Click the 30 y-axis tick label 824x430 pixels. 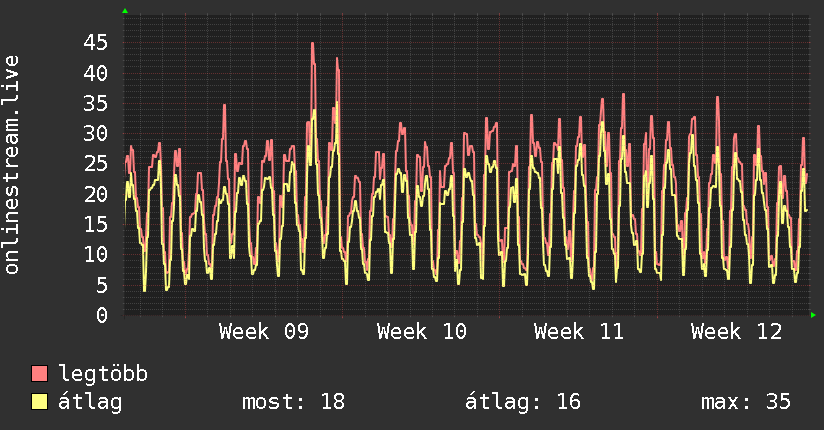(x=96, y=134)
